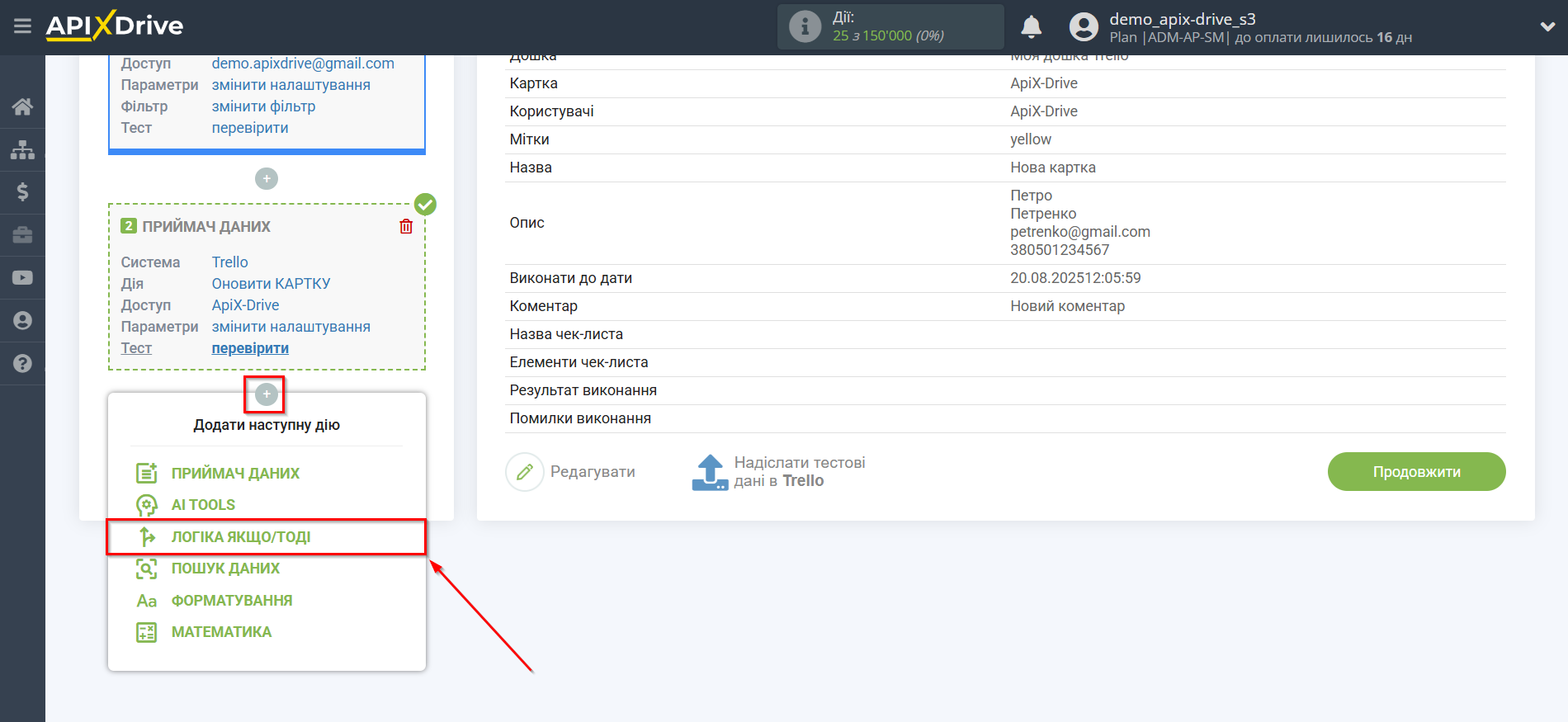Click Надіслати тестові дані в Trello

click(800, 472)
